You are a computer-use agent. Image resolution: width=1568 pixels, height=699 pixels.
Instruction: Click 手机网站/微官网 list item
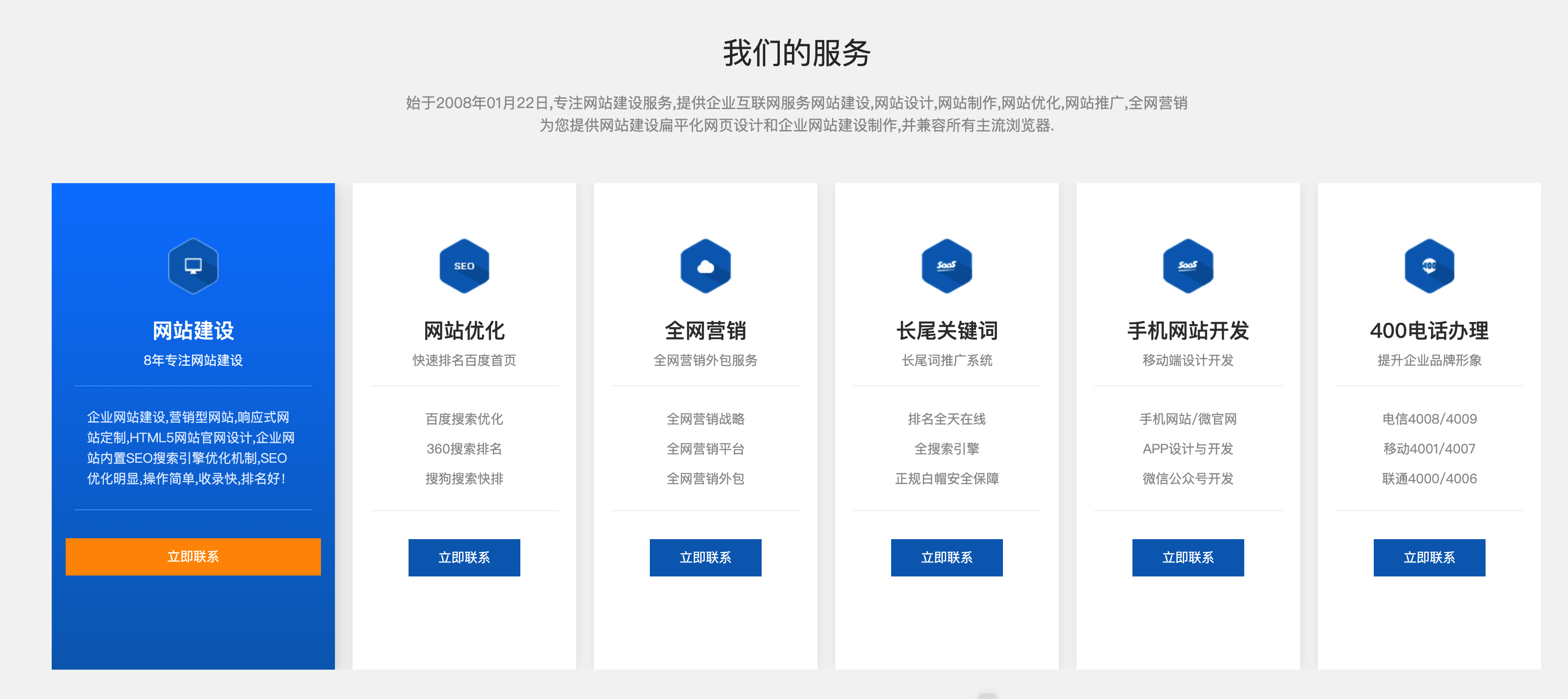click(x=1187, y=419)
